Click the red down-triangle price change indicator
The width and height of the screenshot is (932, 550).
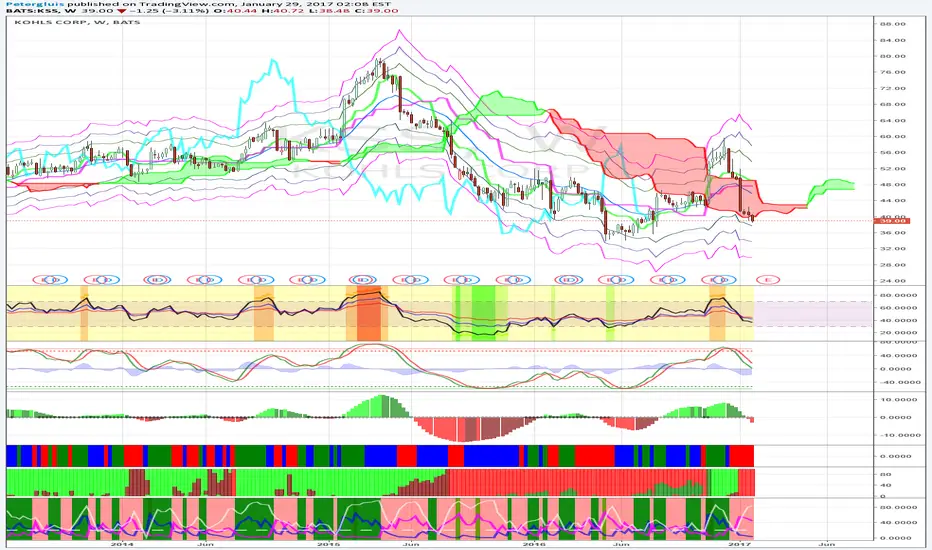pyautogui.click(x=121, y=11)
